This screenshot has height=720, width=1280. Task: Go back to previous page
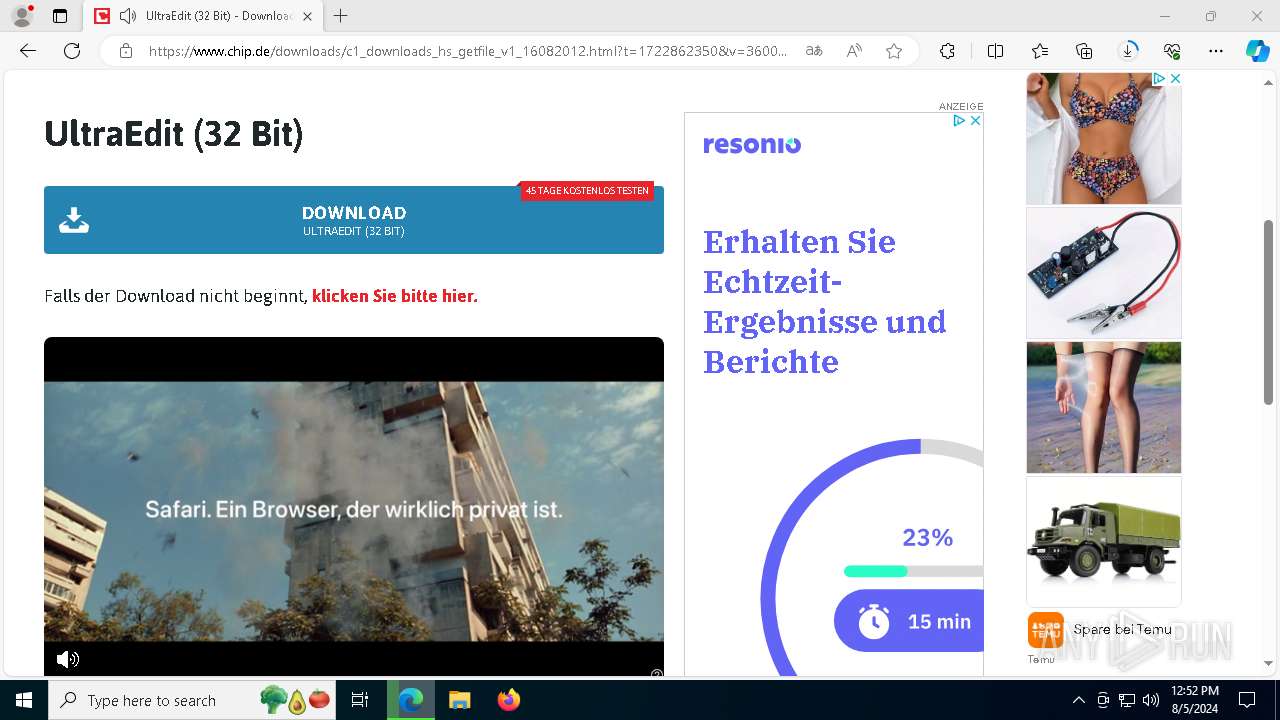(28, 51)
